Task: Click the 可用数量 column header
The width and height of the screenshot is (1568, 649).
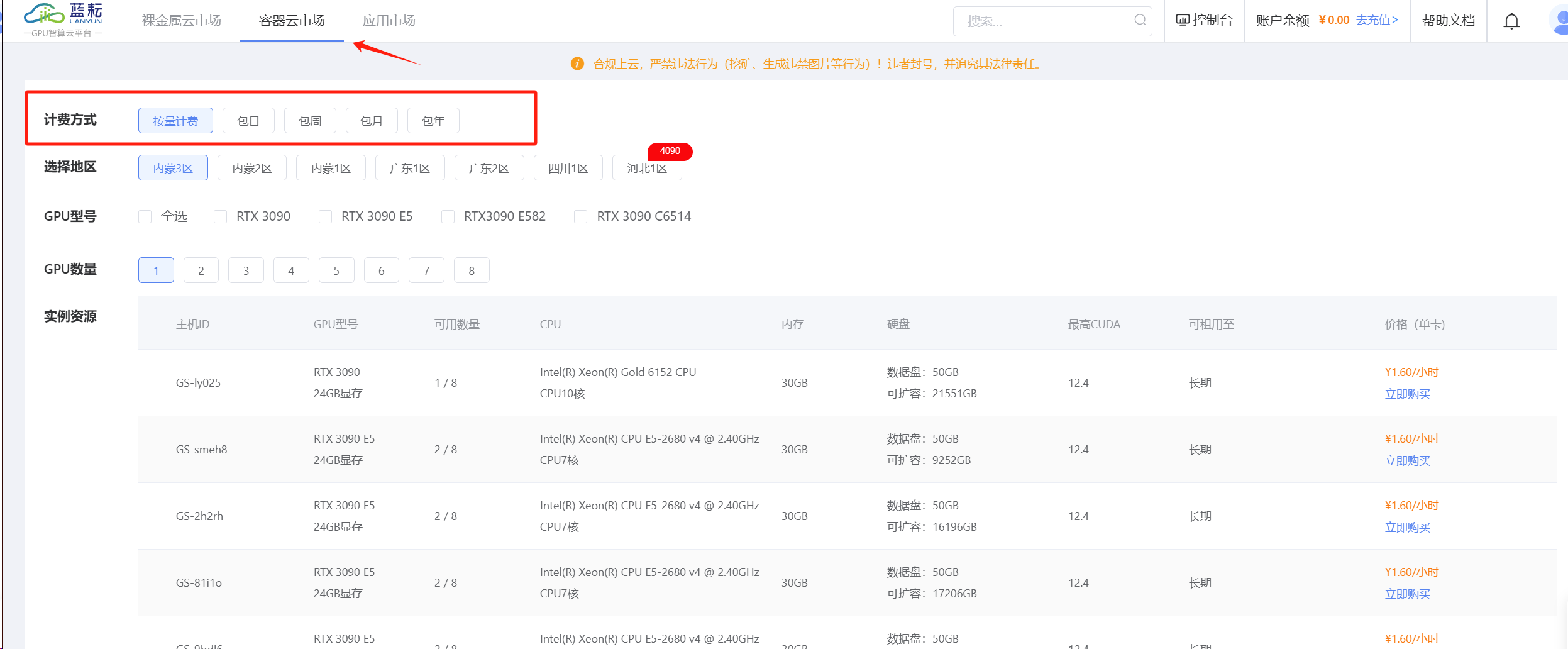Action: pos(457,324)
